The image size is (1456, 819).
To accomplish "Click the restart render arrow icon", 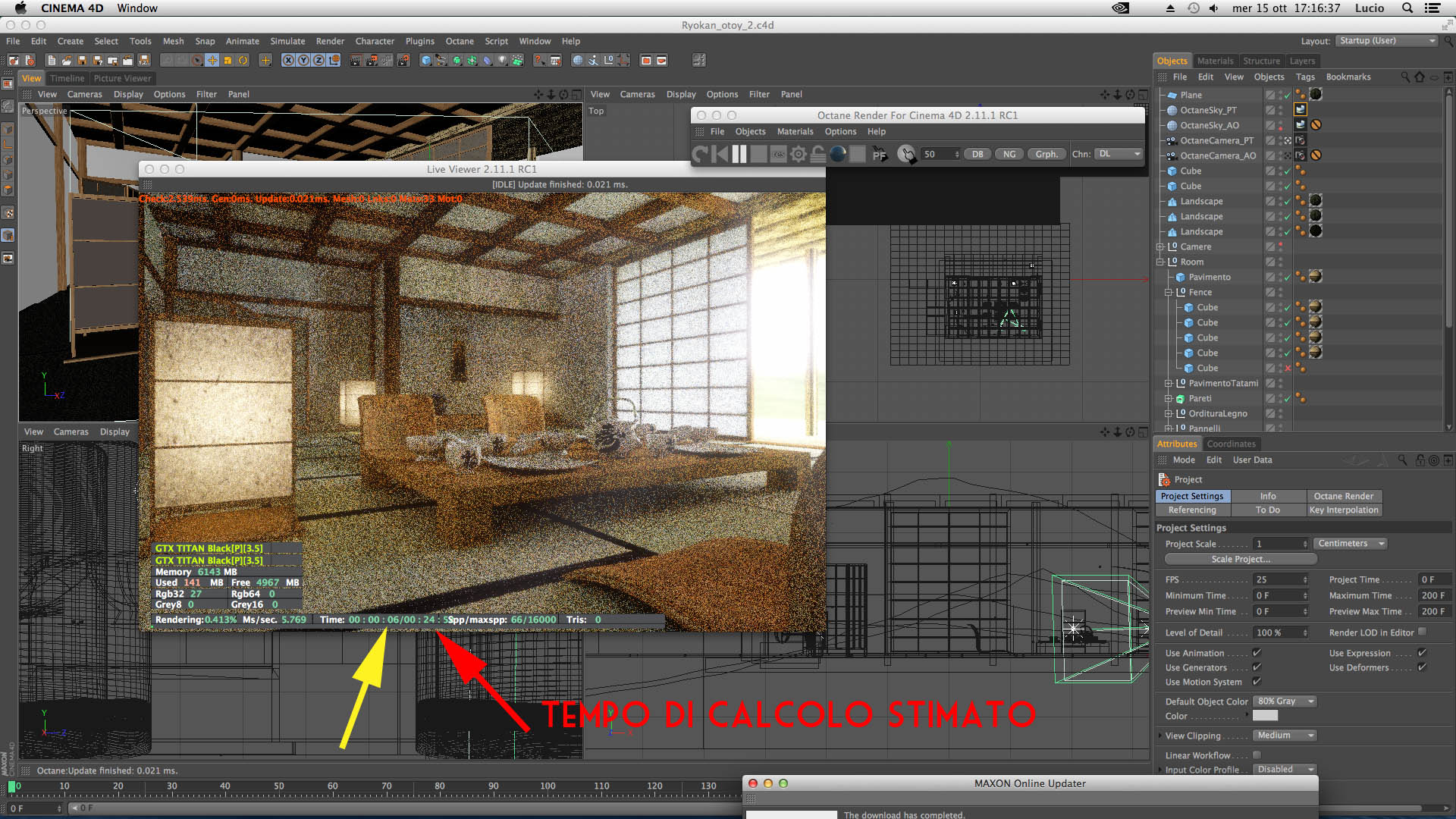I will point(700,155).
